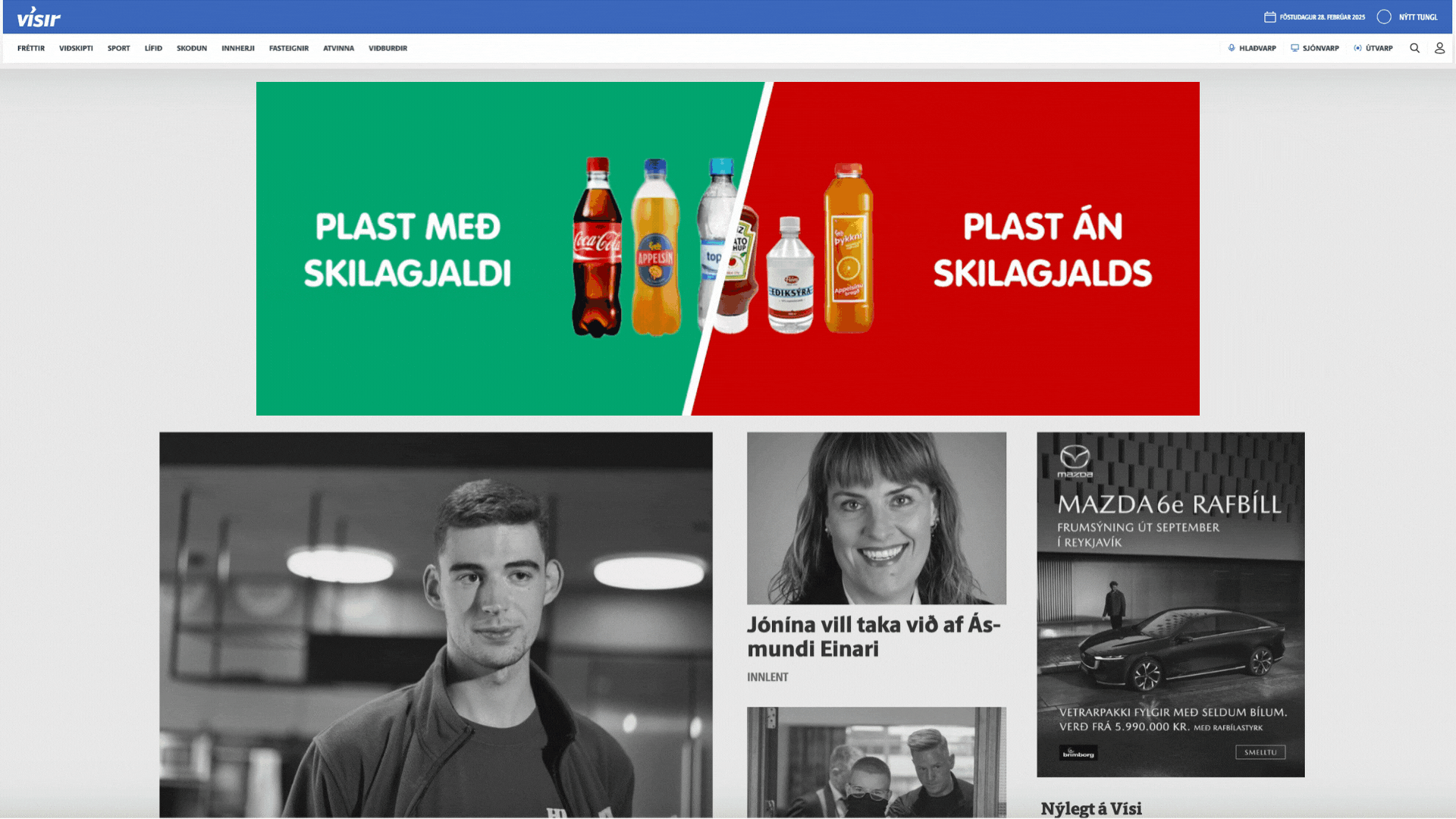The height and width of the screenshot is (819, 1456).
Task: Open headline Jónína vill taka við af Ásmundi
Action: [x=874, y=637]
